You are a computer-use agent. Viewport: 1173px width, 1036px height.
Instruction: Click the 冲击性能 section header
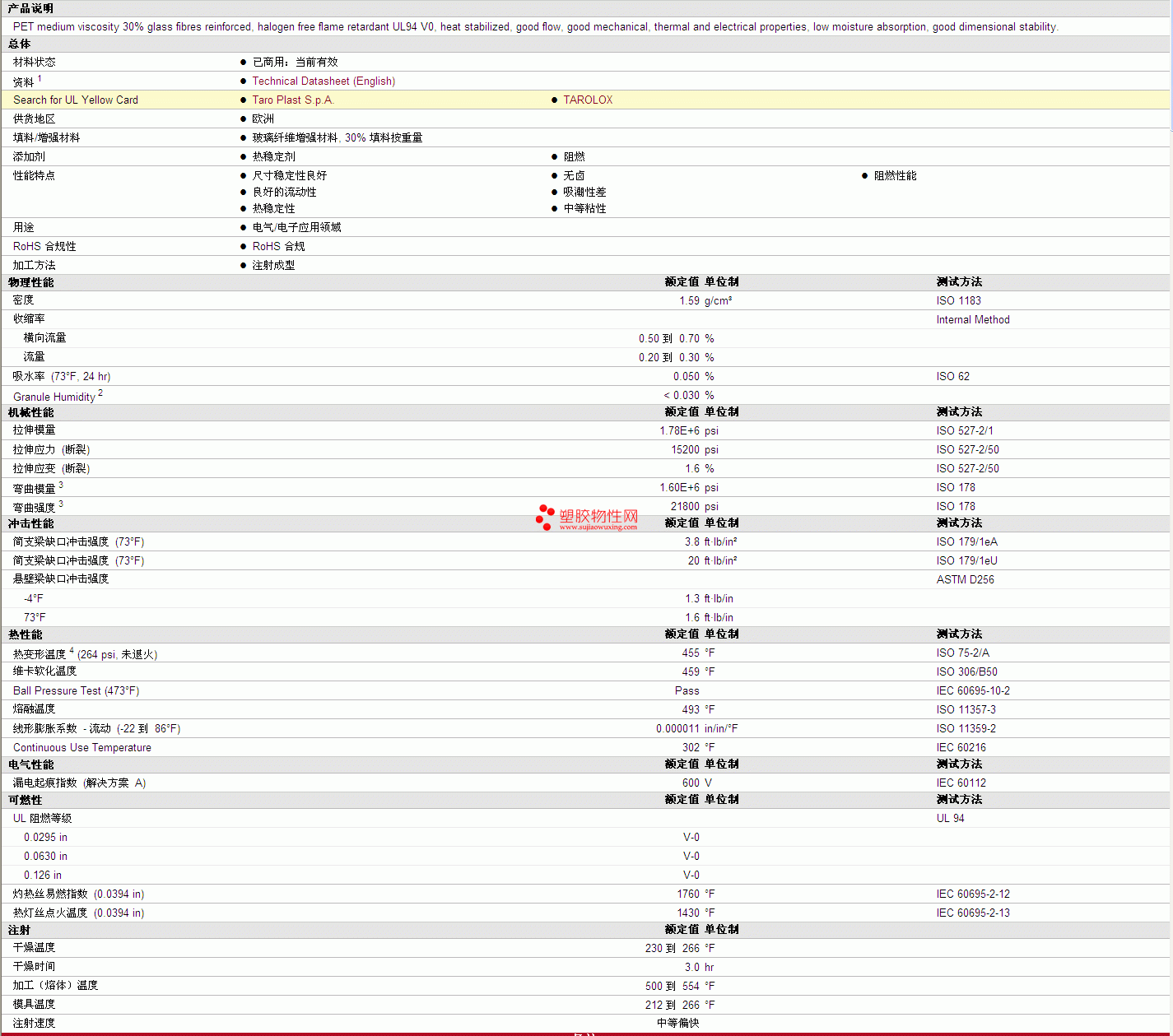tap(30, 523)
